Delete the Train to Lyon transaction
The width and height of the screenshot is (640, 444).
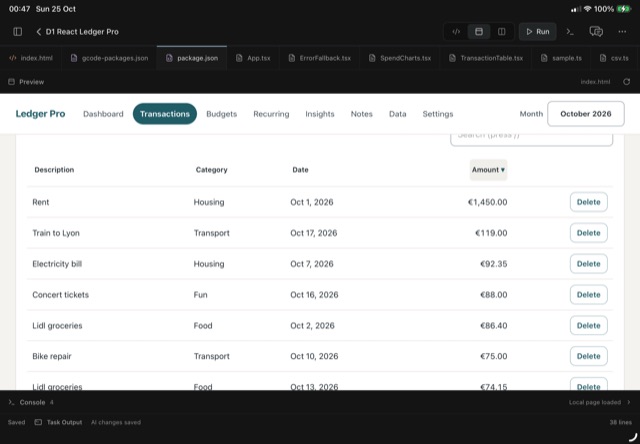click(x=589, y=233)
